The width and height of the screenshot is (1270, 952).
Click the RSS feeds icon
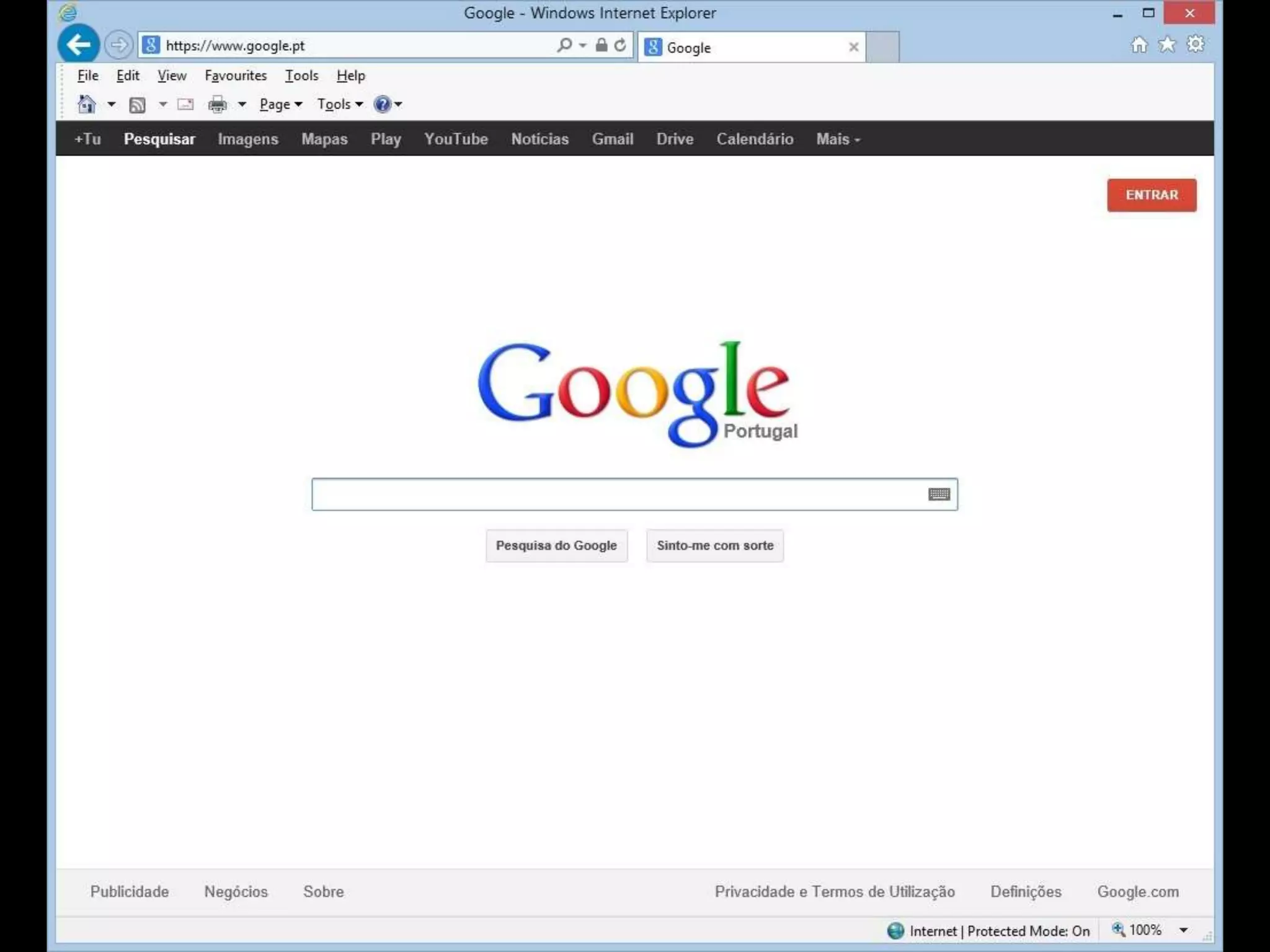(x=137, y=105)
